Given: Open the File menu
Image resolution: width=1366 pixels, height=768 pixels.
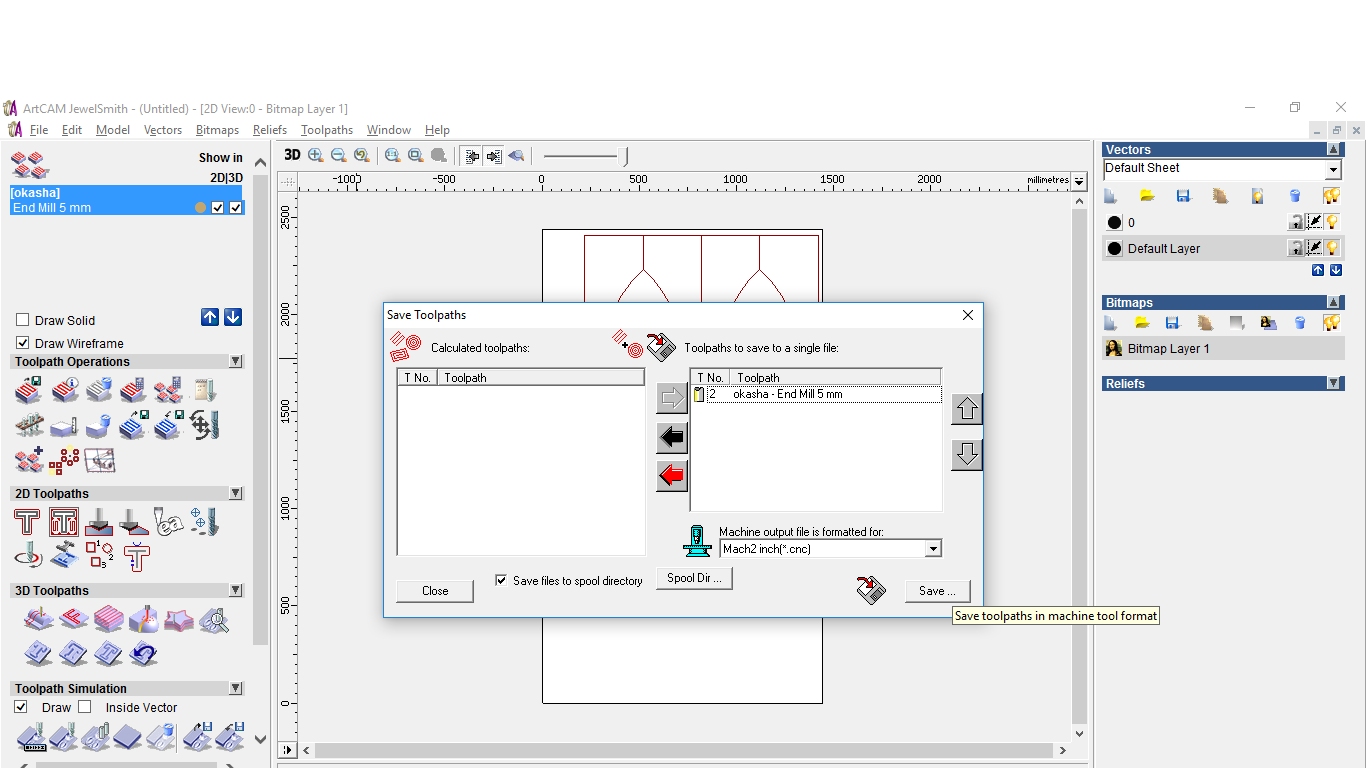Looking at the screenshot, I should (x=39, y=130).
